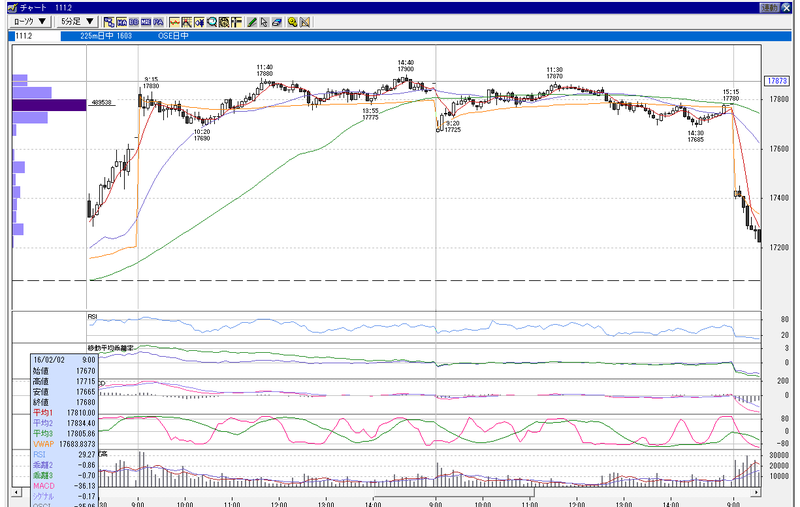Click the 連動 link button in title bar
Viewport: 800px width, 507px height.
click(x=769, y=8)
